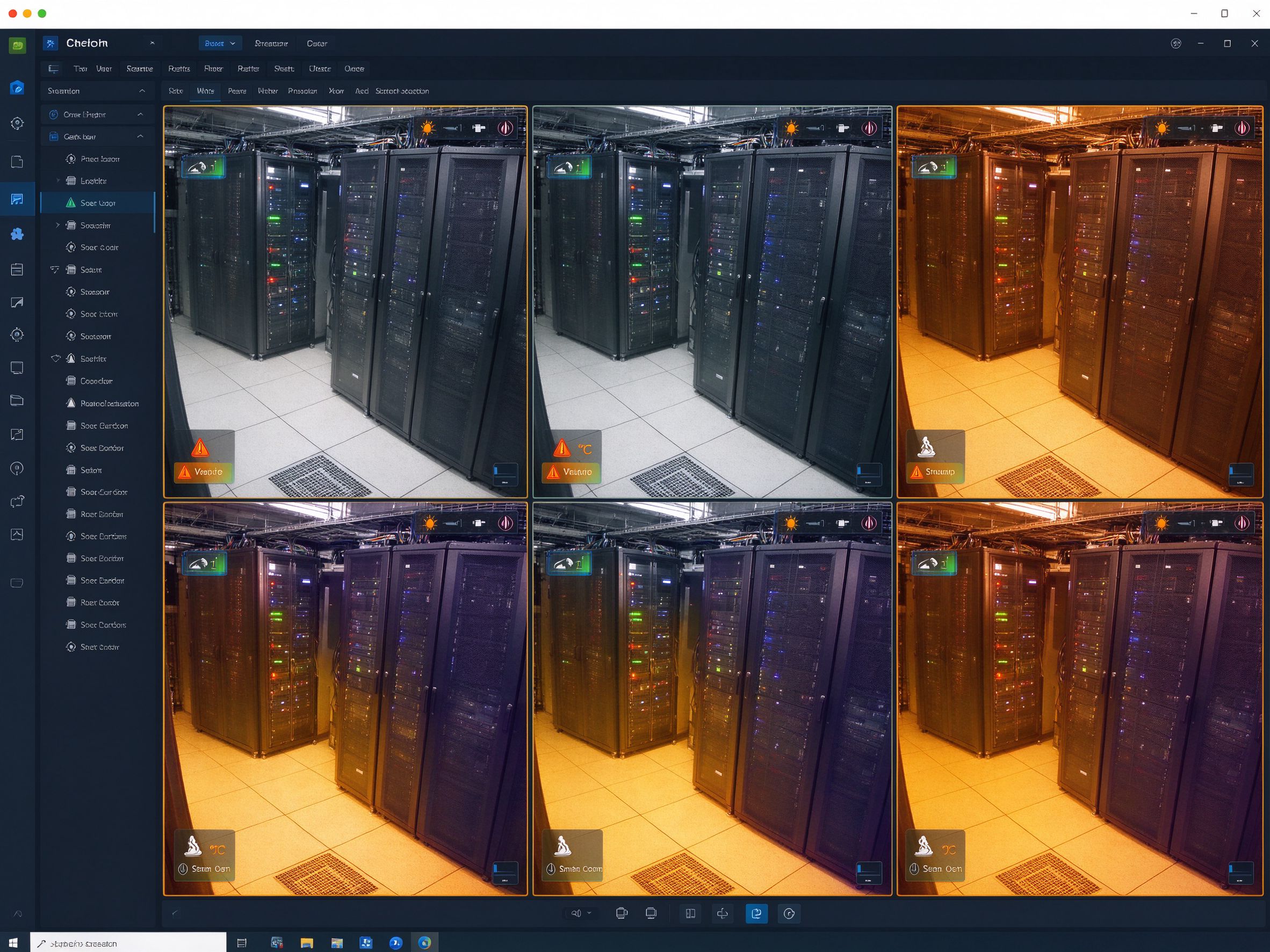Viewport: 1270px width, 952px height.
Task: Click the flame icon in top-right camera feed
Action: click(1242, 127)
